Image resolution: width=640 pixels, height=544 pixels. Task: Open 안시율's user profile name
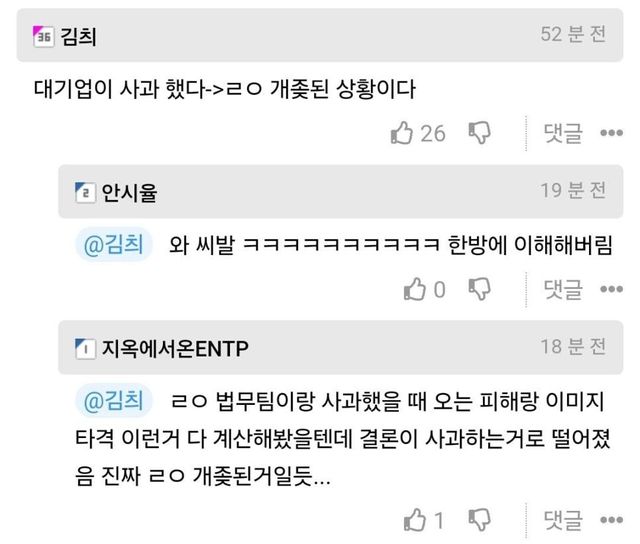click(129, 193)
